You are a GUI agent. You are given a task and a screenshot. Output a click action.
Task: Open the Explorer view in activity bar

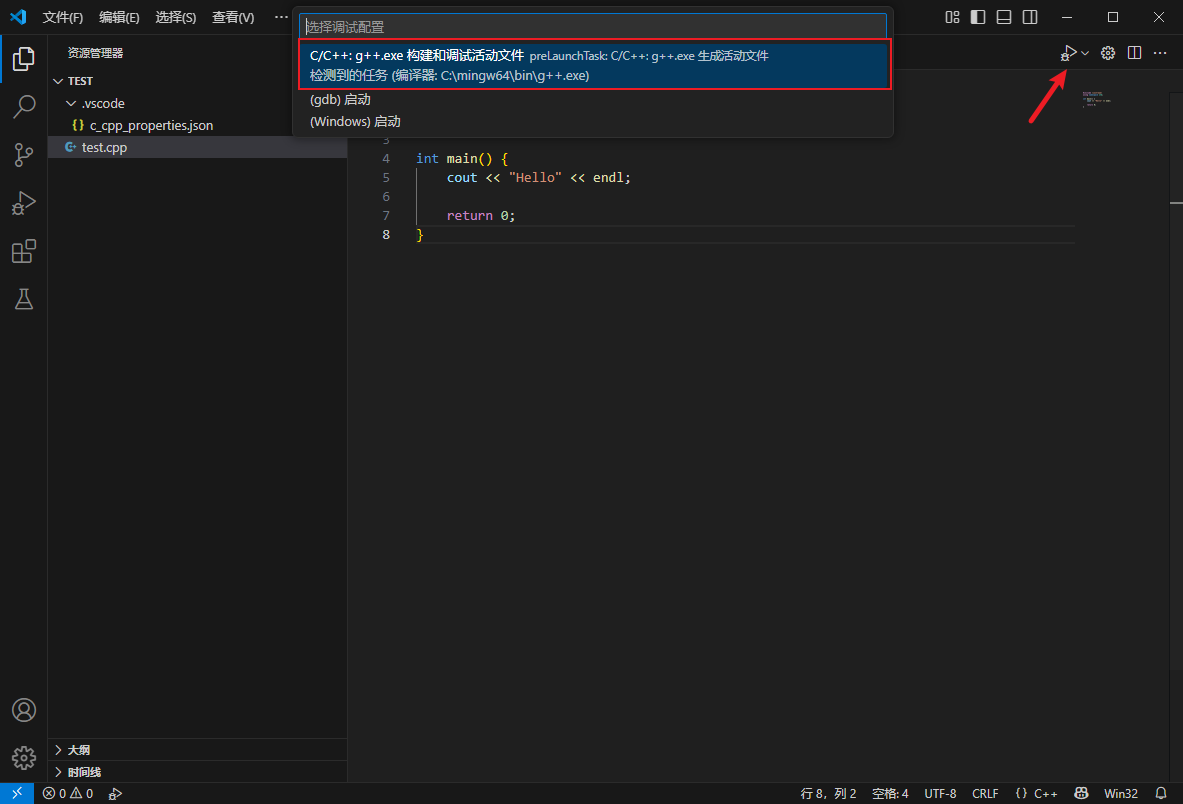coord(23,59)
